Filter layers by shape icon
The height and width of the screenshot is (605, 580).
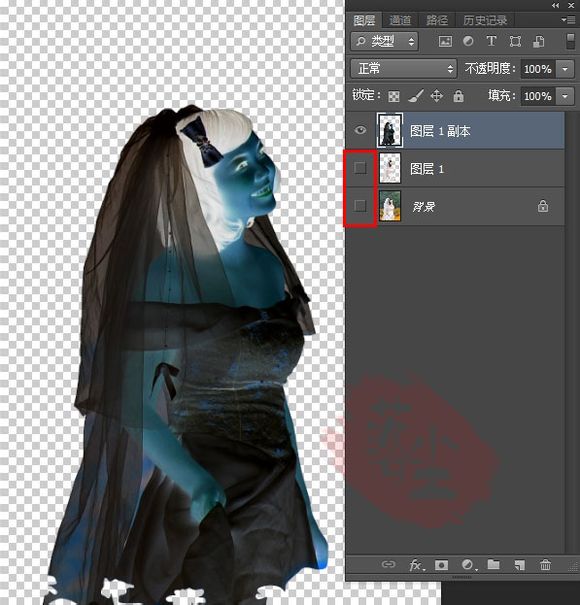[515, 41]
